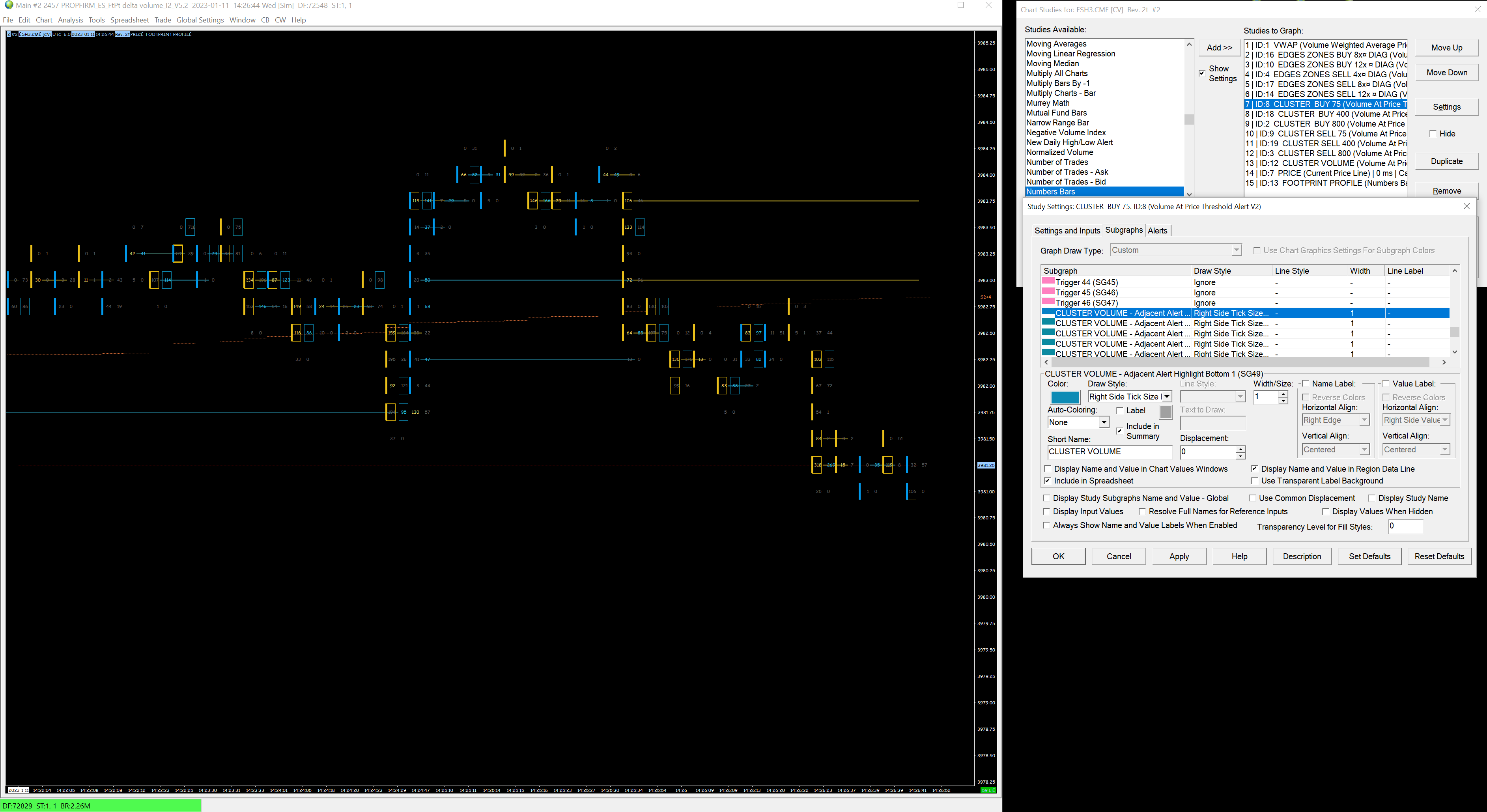Enable the Display Study Name checkbox
Viewport: 1487px width, 812px height.
[1371, 498]
